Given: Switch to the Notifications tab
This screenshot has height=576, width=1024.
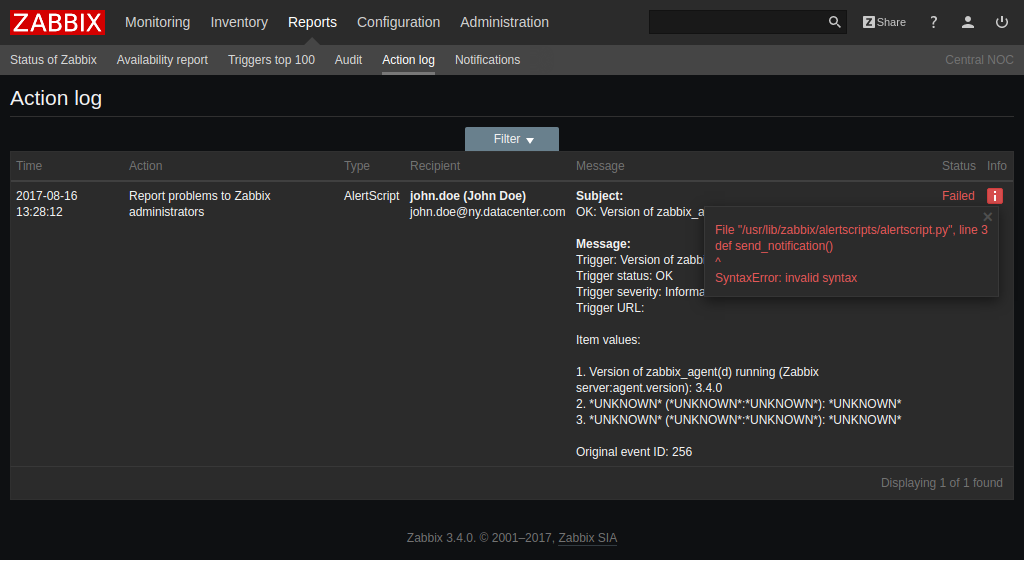Looking at the screenshot, I should click(487, 60).
